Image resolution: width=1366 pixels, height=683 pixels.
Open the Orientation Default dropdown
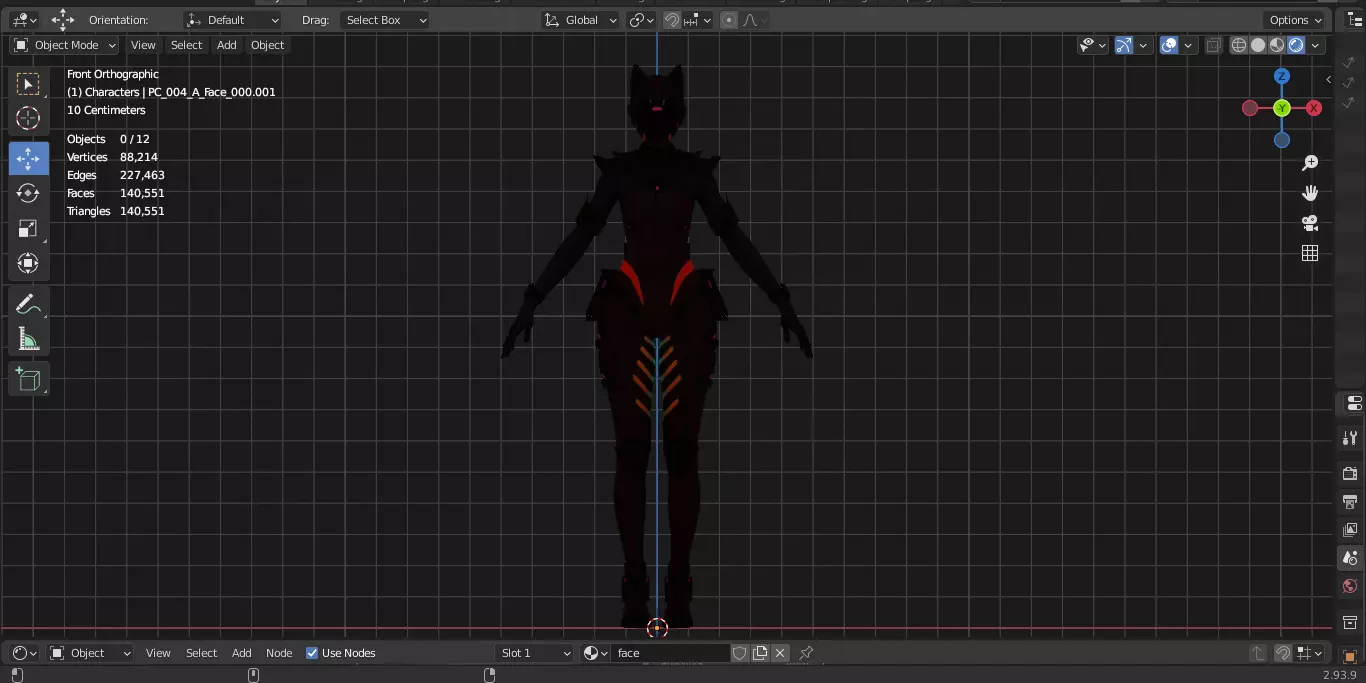tap(232, 20)
